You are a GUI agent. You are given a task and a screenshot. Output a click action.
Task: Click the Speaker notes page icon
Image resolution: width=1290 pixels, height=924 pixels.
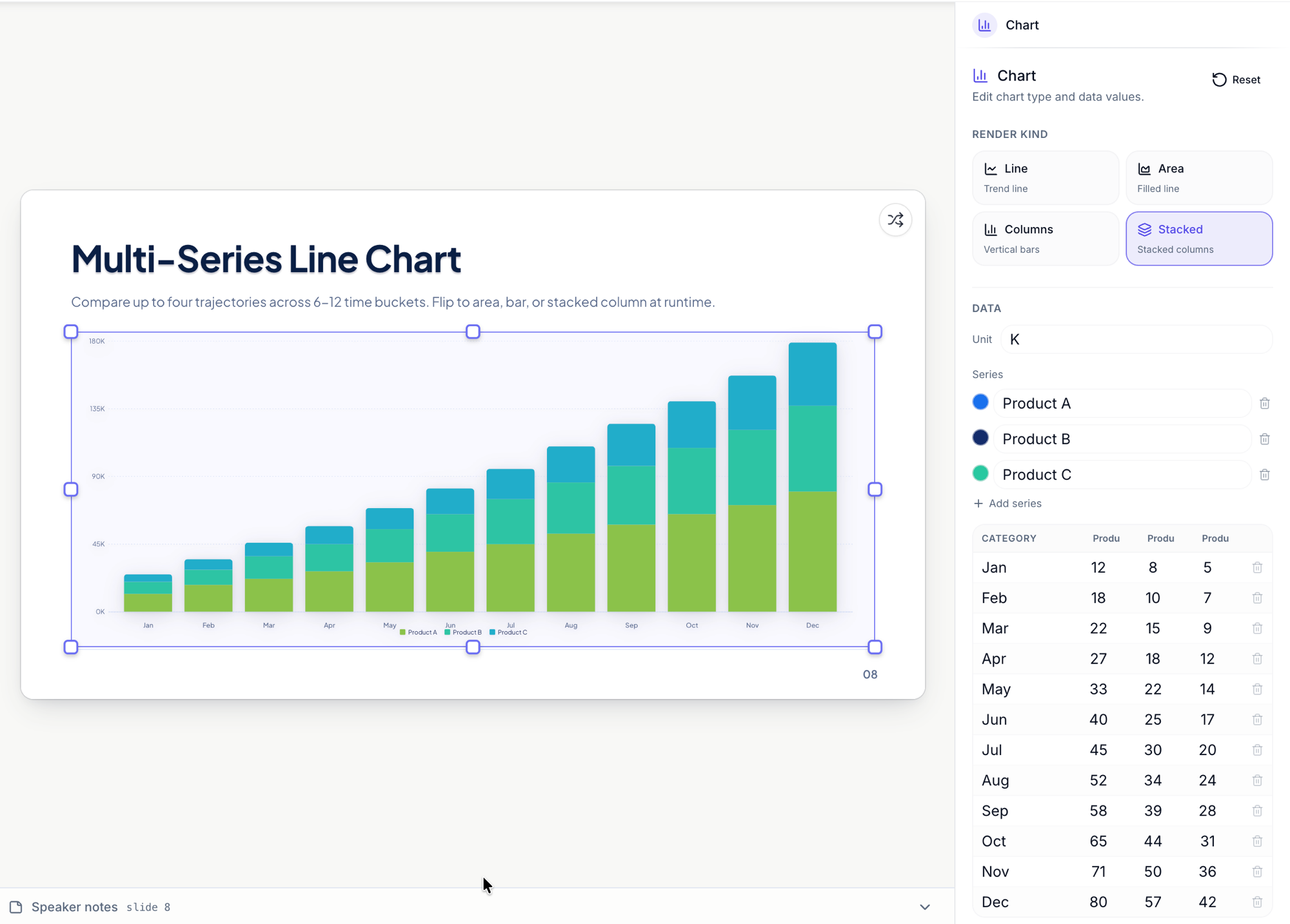click(x=16, y=907)
